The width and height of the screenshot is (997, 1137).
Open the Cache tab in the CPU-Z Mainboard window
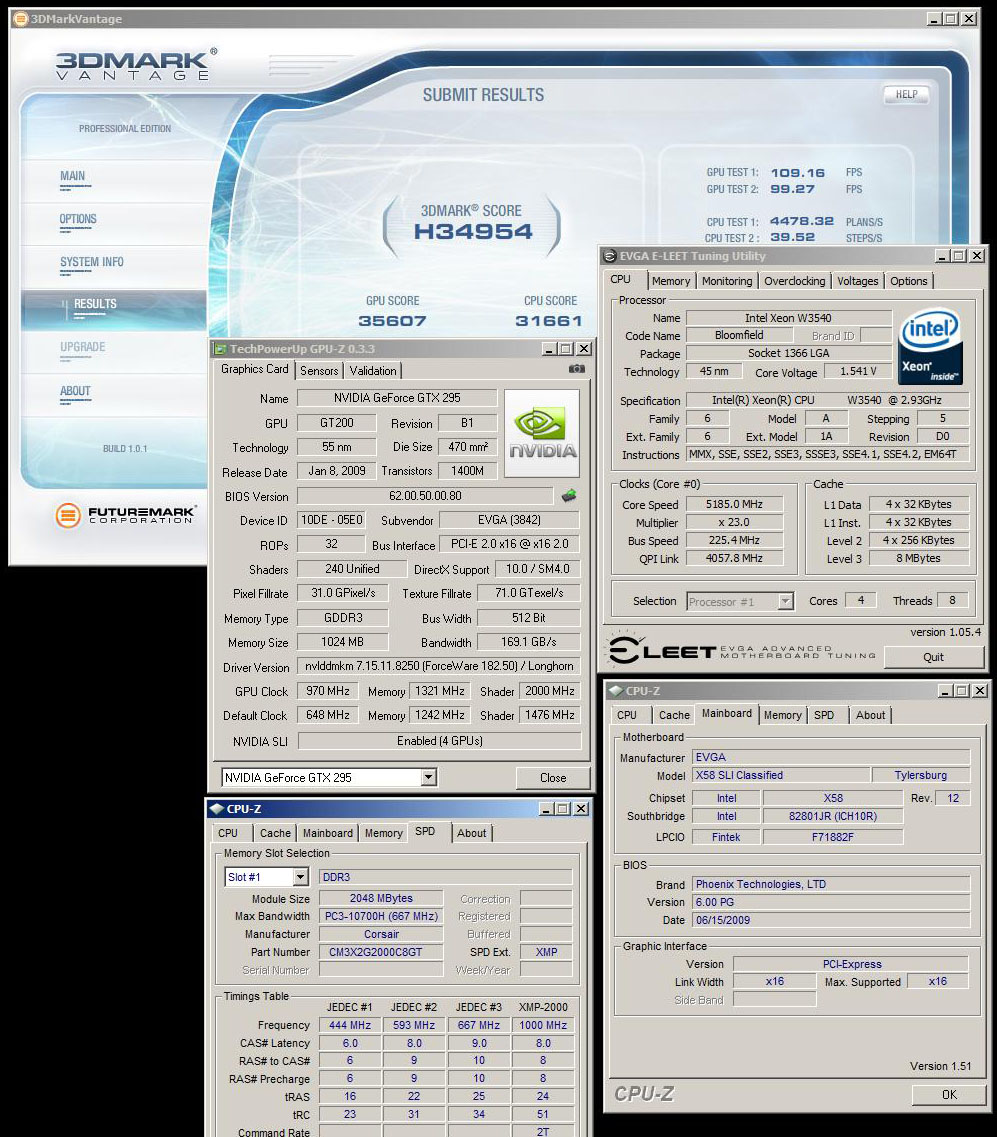point(674,715)
